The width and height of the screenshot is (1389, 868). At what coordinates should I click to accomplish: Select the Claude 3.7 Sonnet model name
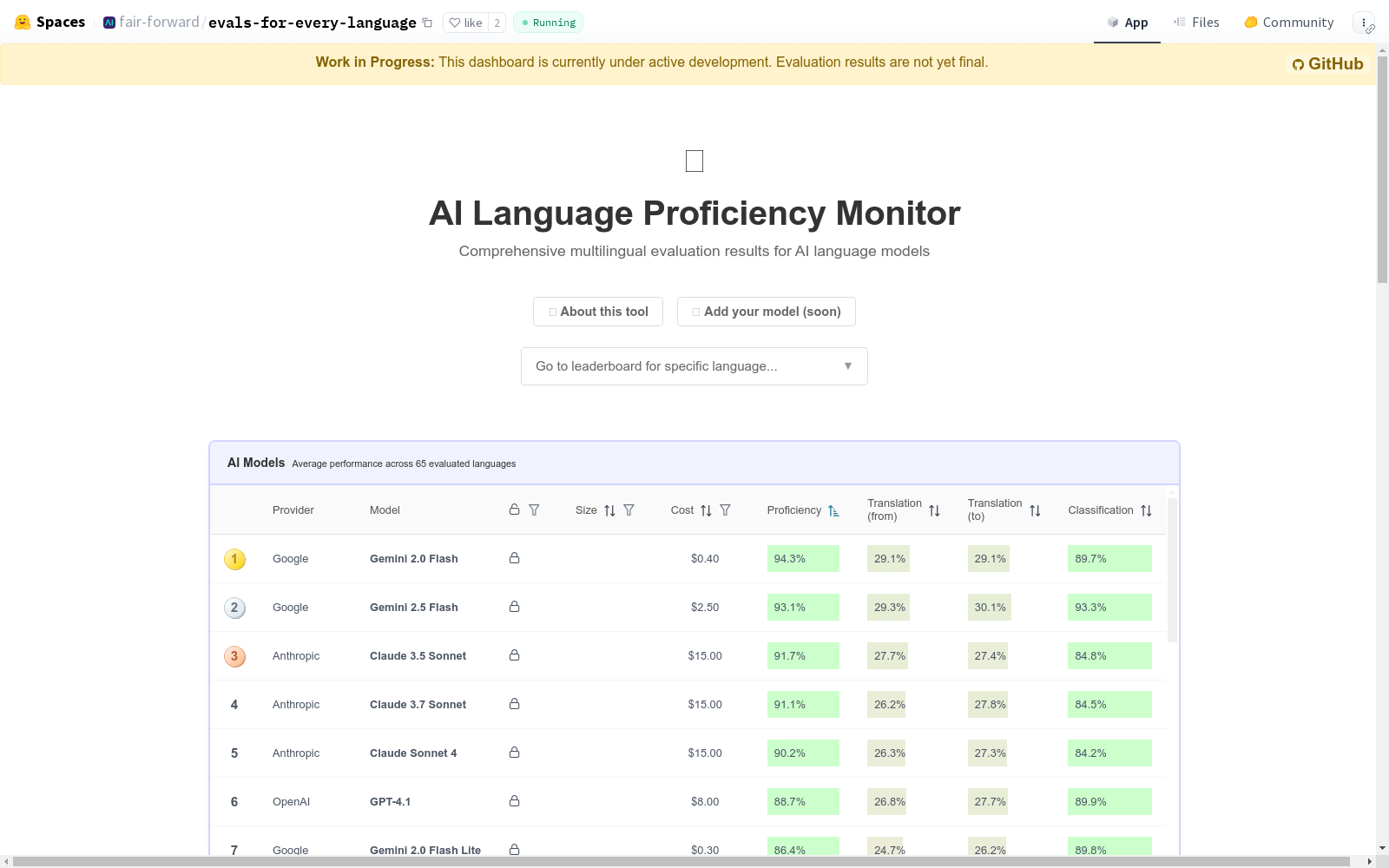418,705
